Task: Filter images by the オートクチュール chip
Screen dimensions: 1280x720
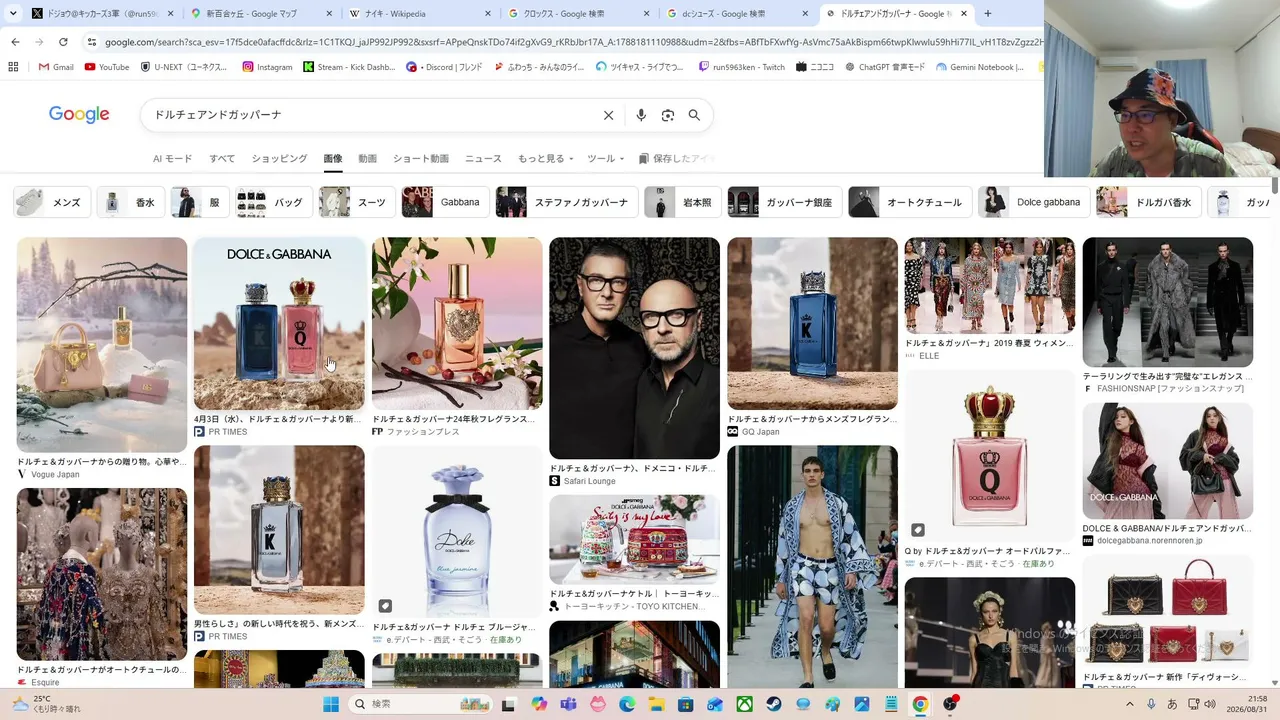Action: click(910, 202)
